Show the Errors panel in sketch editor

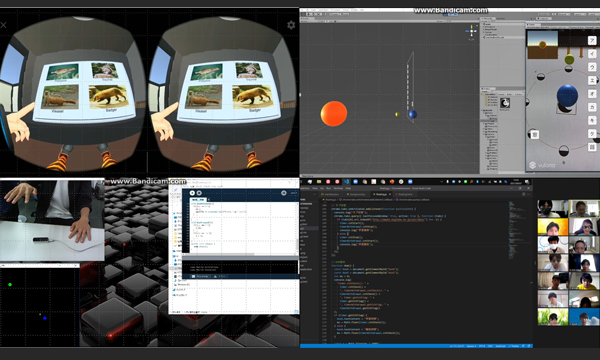221,277
